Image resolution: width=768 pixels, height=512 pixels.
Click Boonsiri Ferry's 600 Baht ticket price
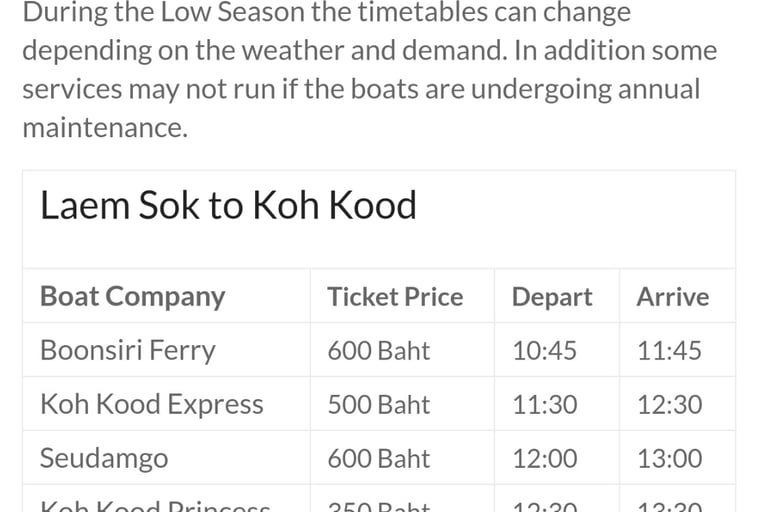pos(378,351)
